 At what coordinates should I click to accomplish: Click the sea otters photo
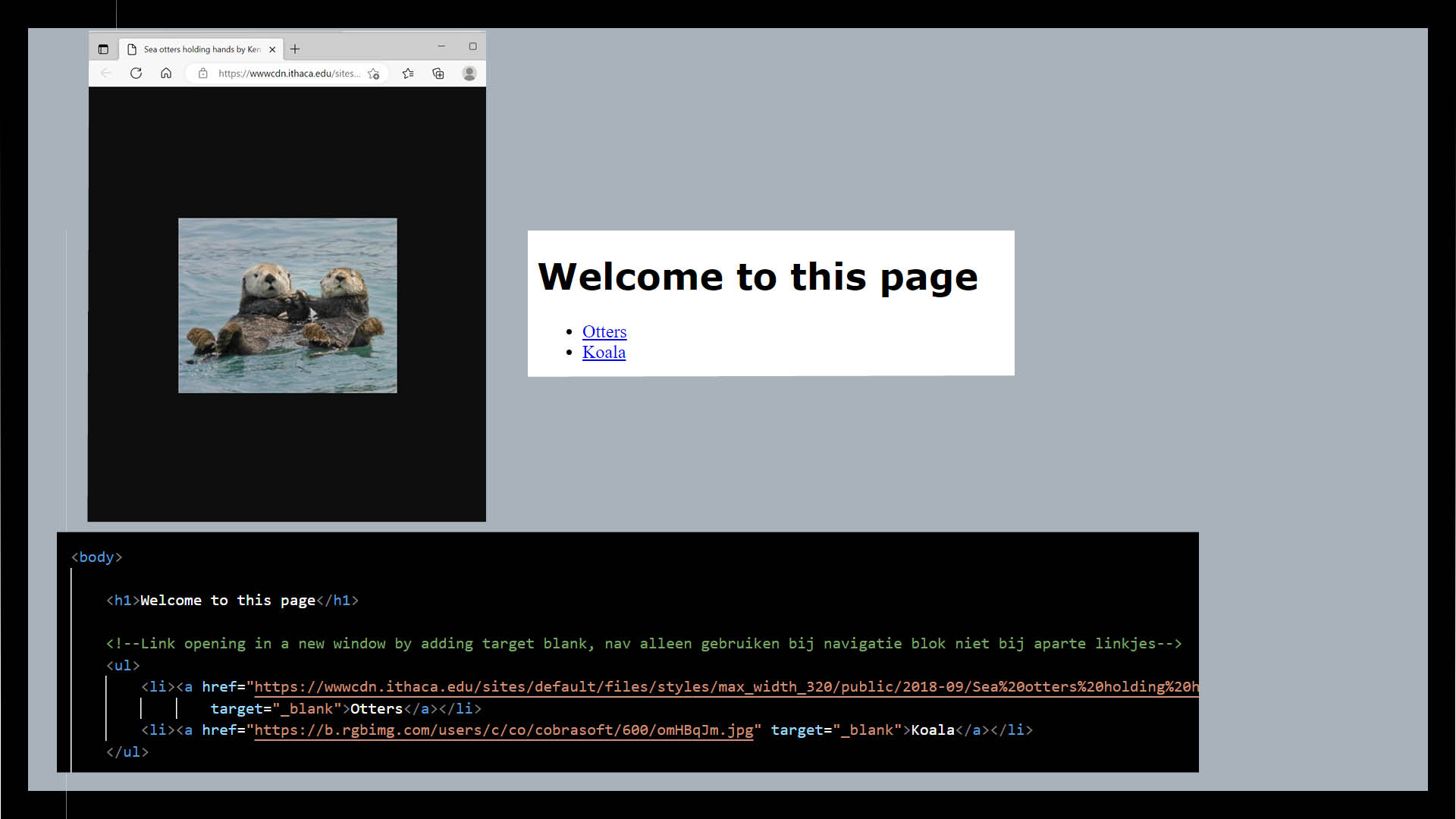287,306
